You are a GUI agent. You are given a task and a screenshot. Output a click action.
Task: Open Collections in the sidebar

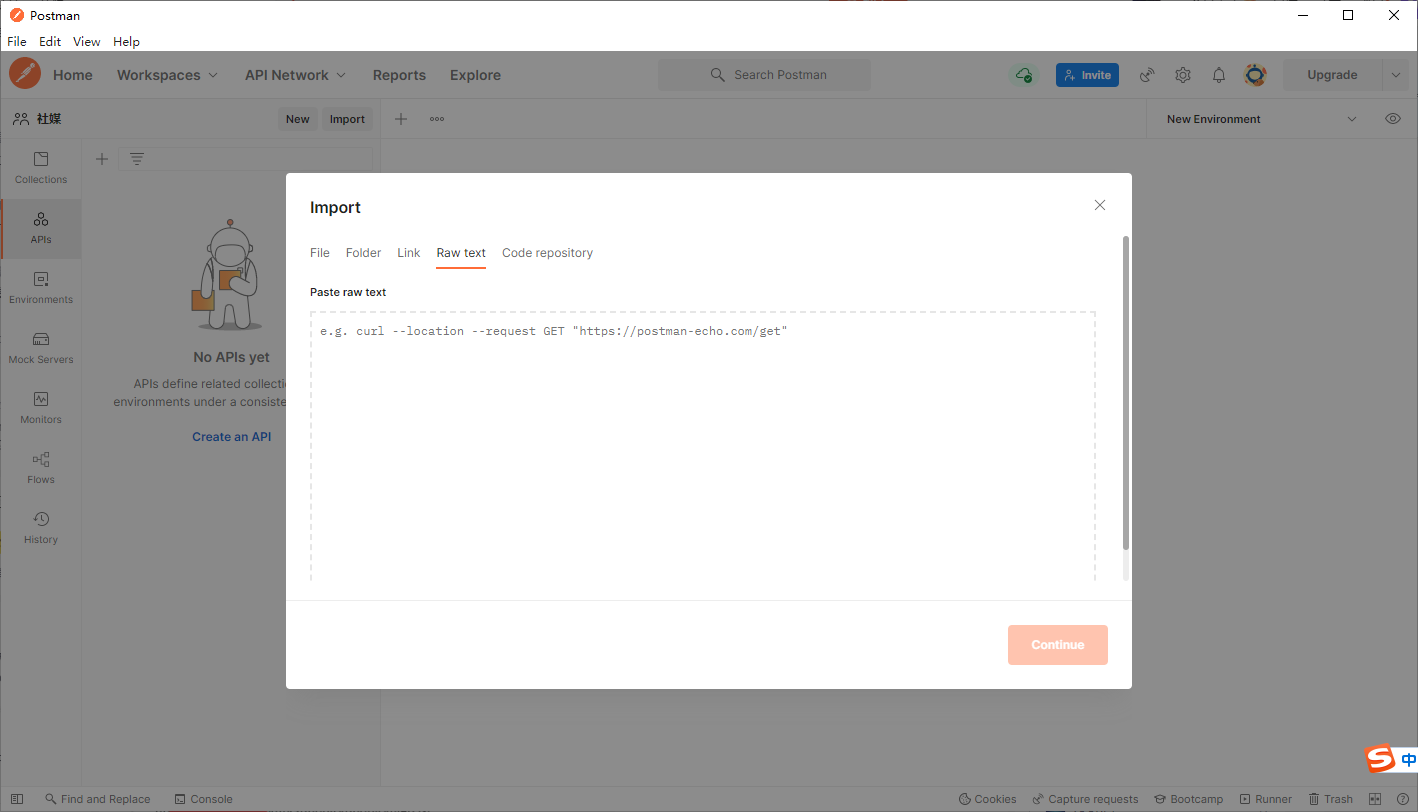(41, 168)
